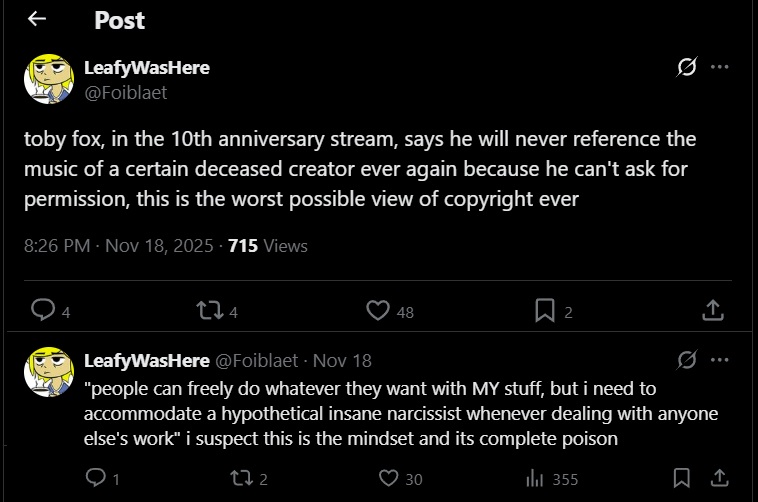Repost the reply showing 2 reposts

(x=241, y=478)
